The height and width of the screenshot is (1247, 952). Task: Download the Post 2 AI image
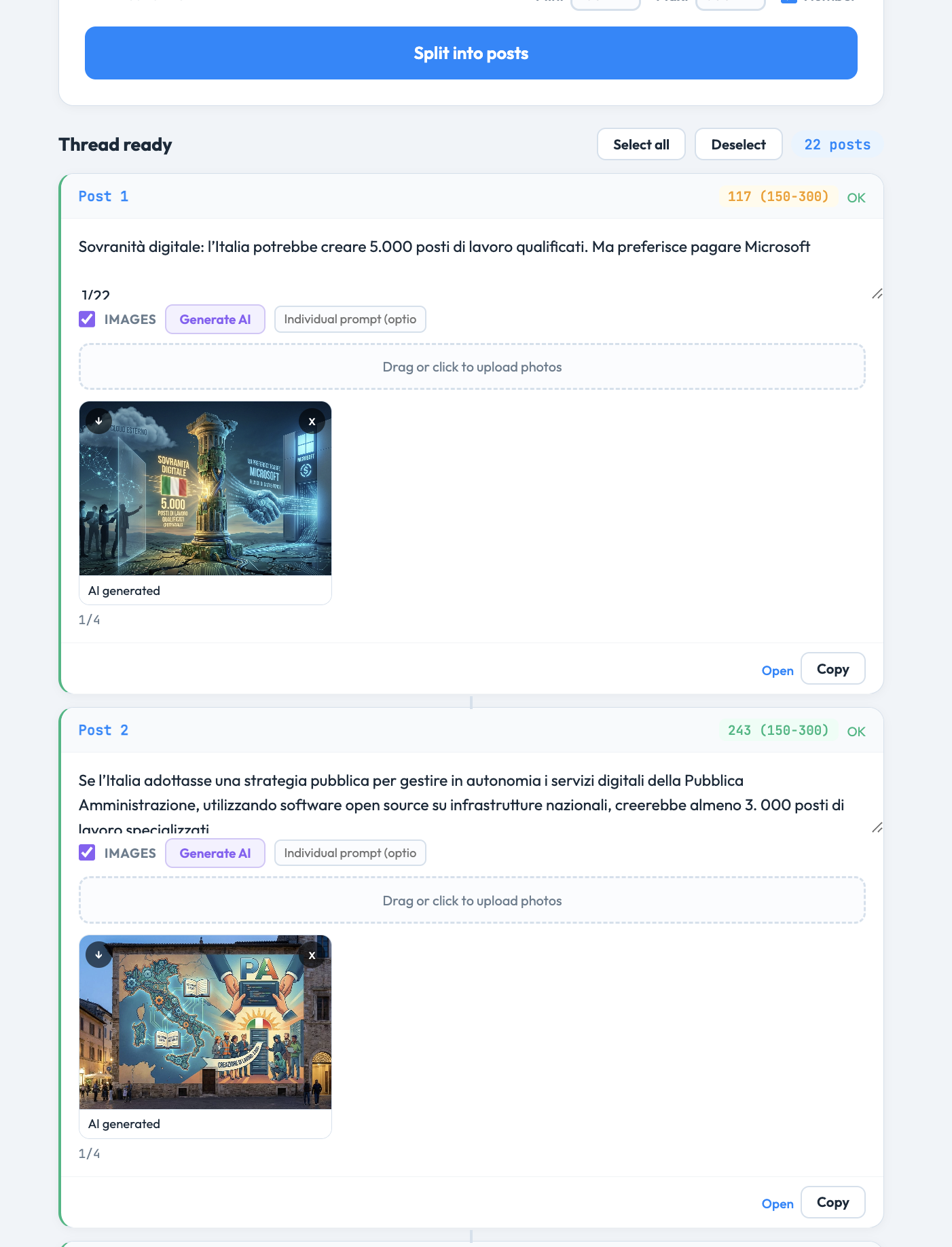[x=99, y=955]
